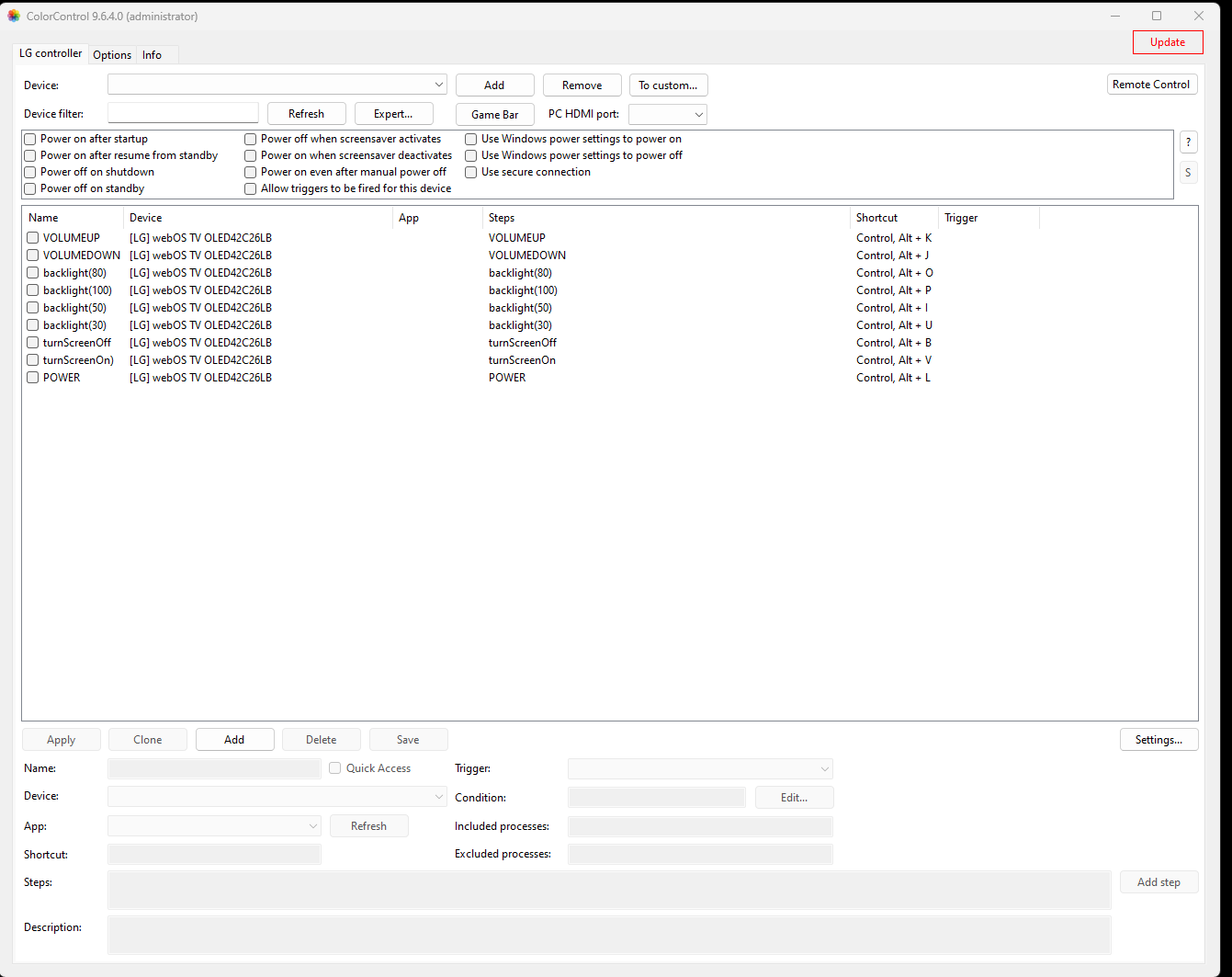
Task: Open Remote Control
Action: click(1152, 85)
